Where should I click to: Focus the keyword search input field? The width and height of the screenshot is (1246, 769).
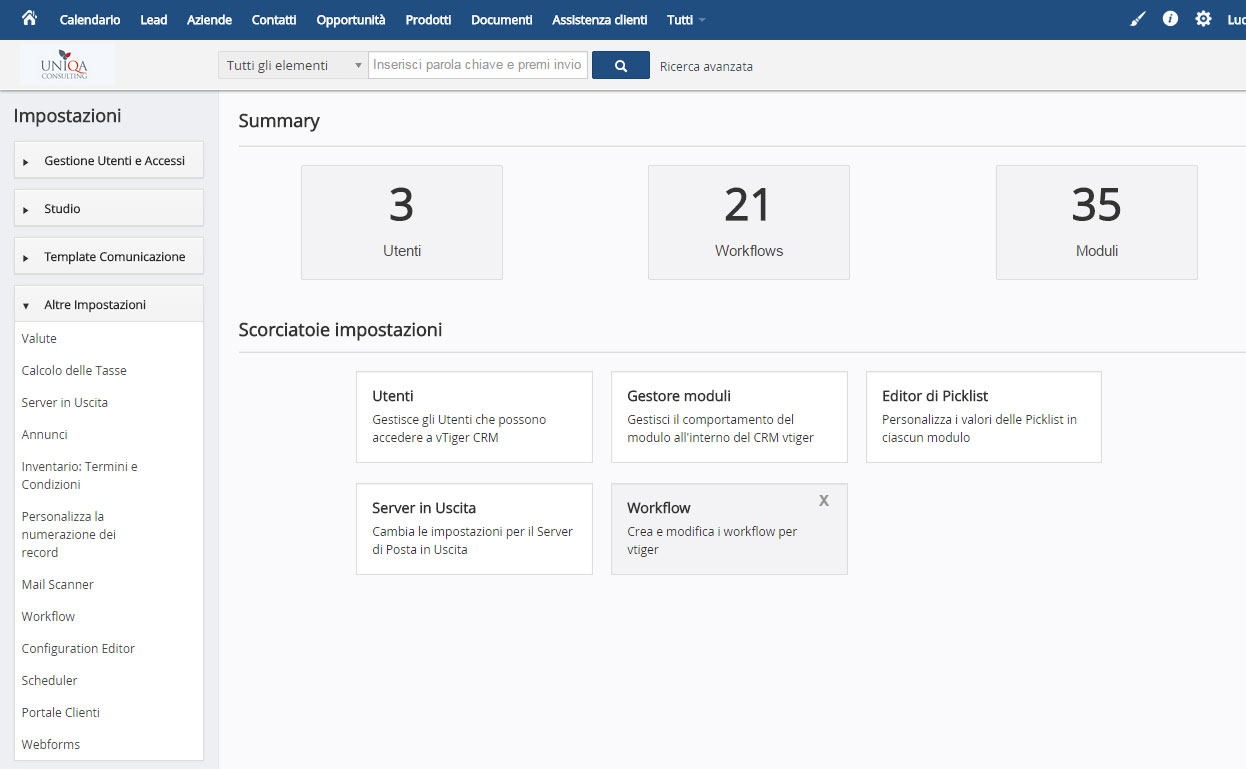[x=478, y=65]
